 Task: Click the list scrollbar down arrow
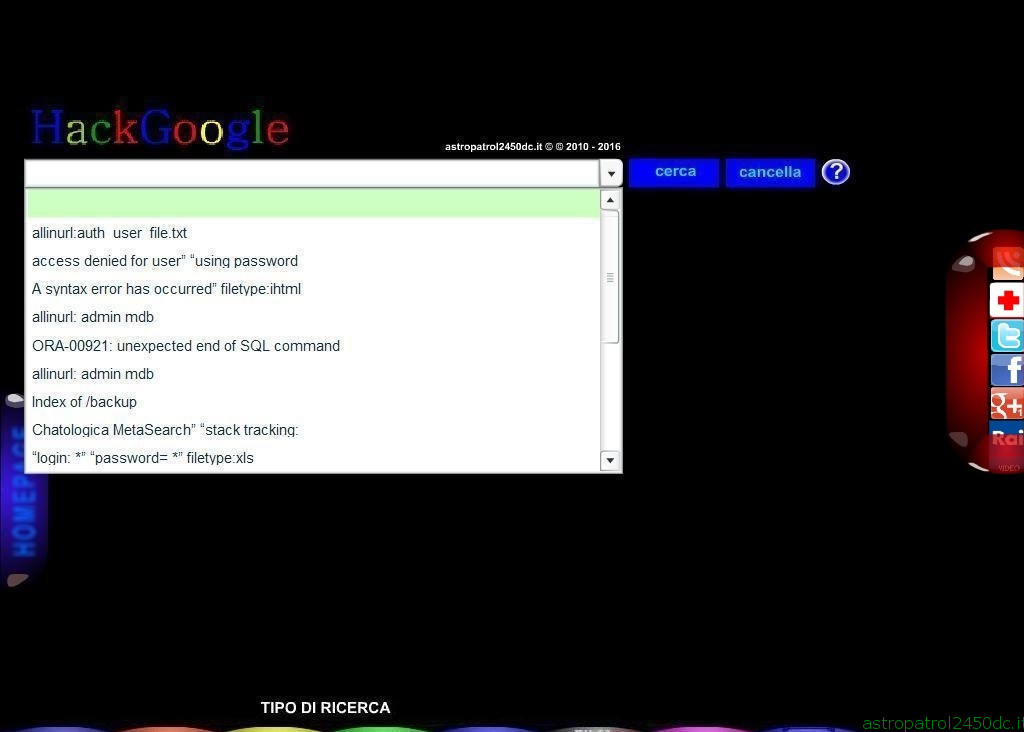610,460
